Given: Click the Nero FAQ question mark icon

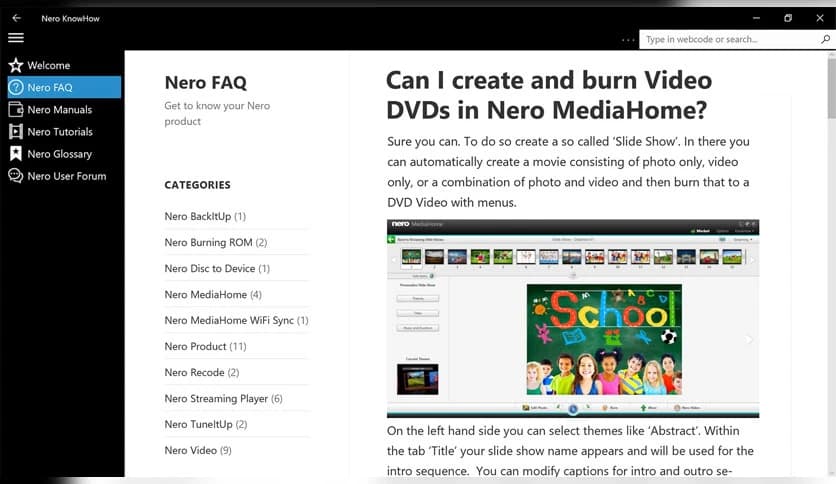Looking at the screenshot, I should [x=15, y=87].
